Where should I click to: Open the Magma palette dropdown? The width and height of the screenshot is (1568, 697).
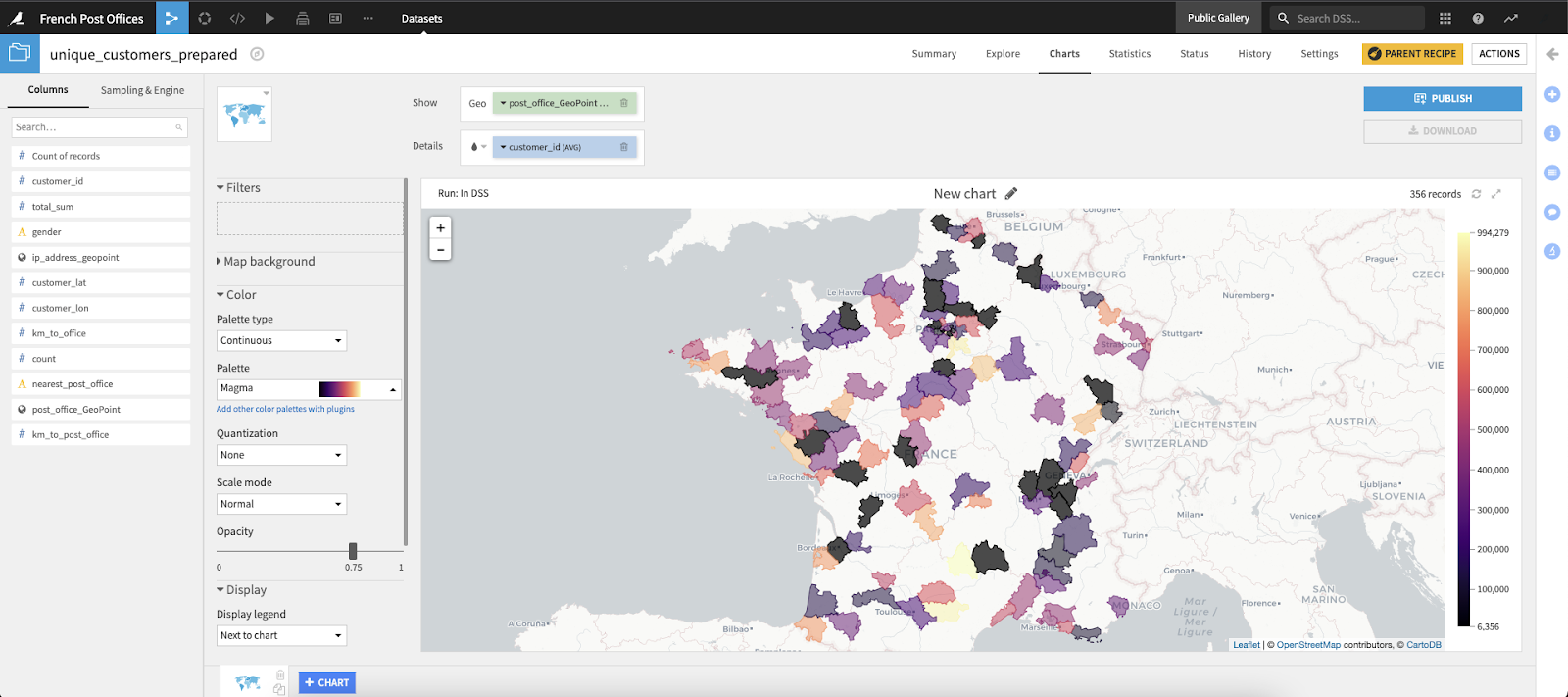[x=309, y=388]
